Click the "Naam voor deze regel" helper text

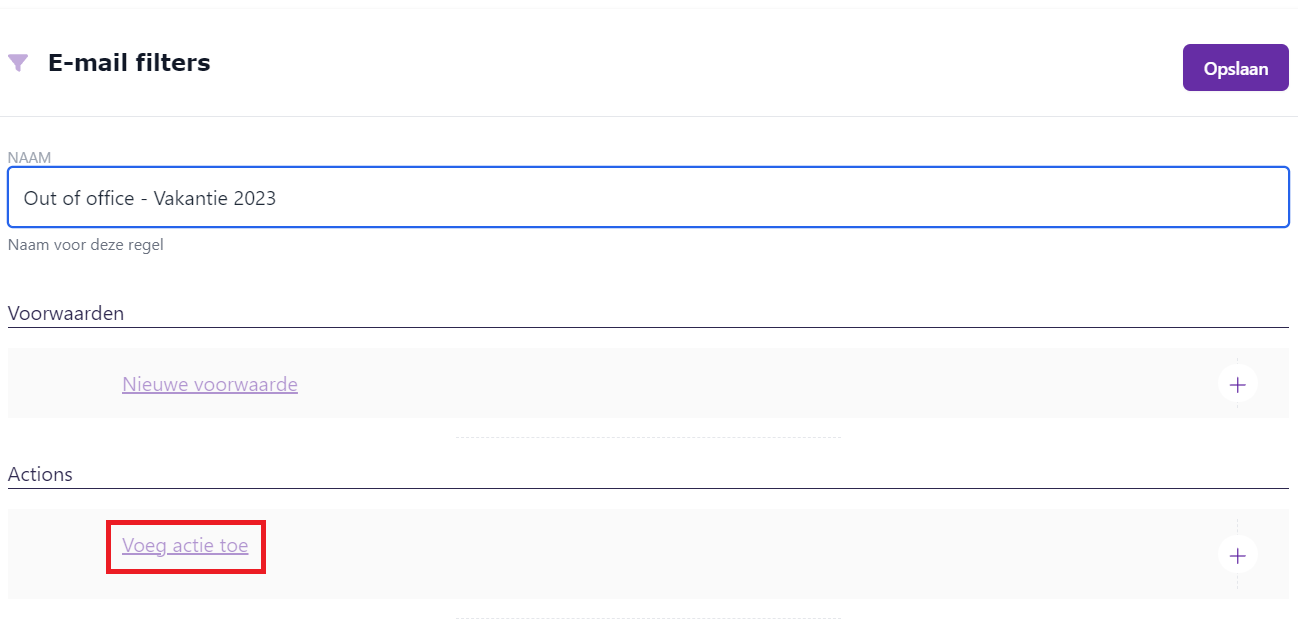[85, 245]
